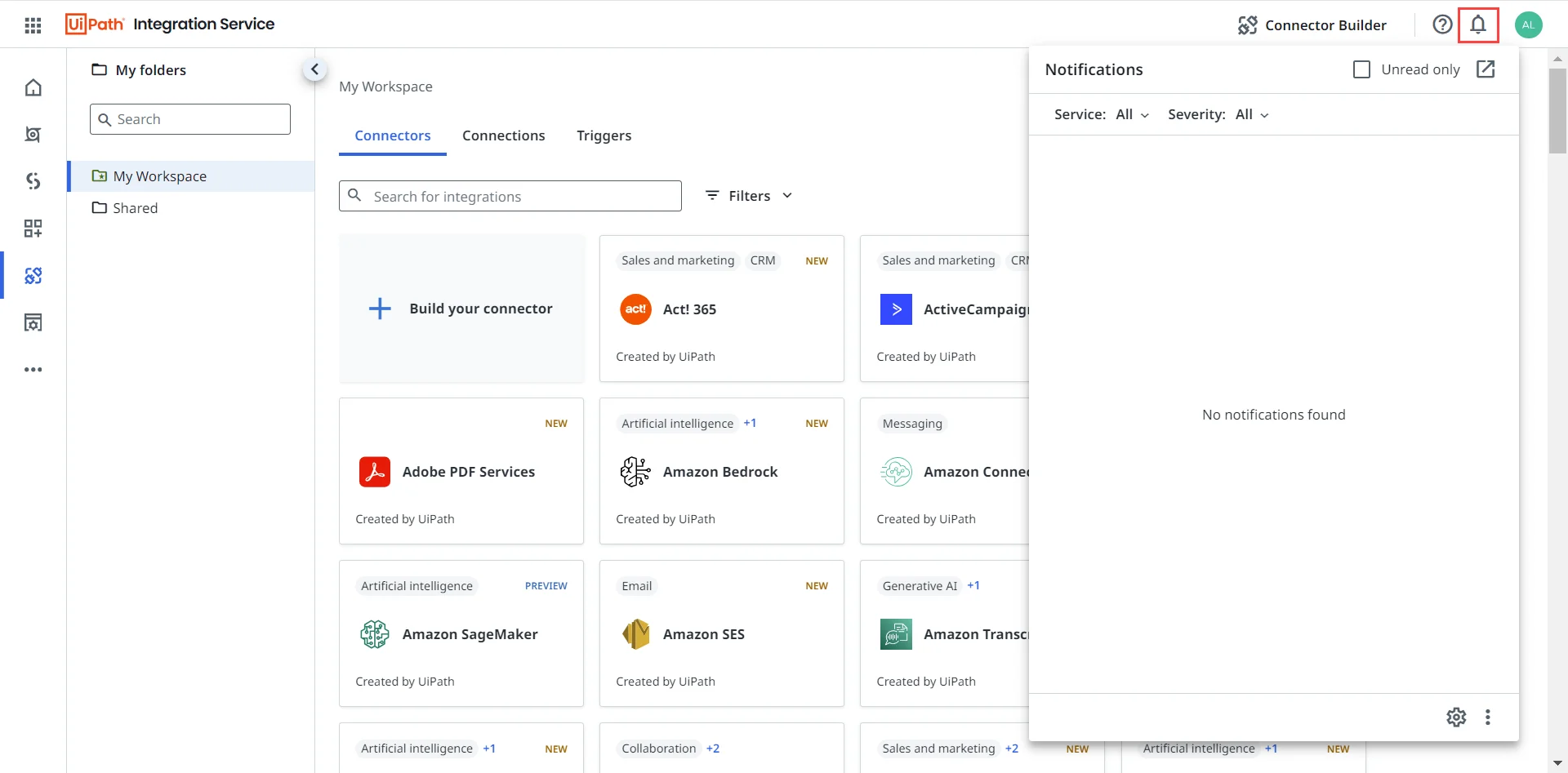Viewport: 1568px width, 773px height.
Task: Switch to the Triggers tab
Action: pos(604,135)
